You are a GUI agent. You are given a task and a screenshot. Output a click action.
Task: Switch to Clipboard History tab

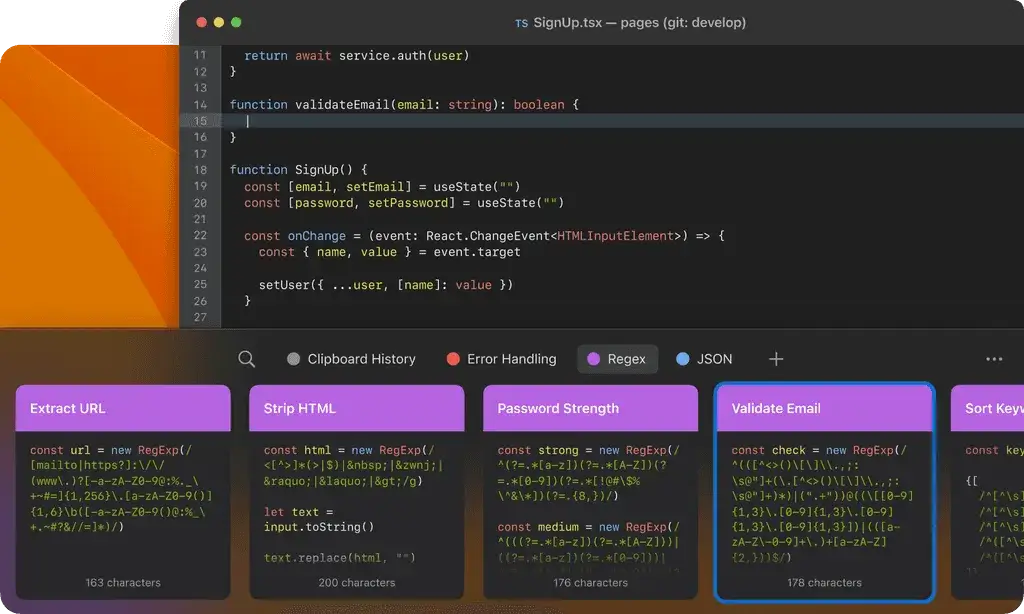(361, 359)
